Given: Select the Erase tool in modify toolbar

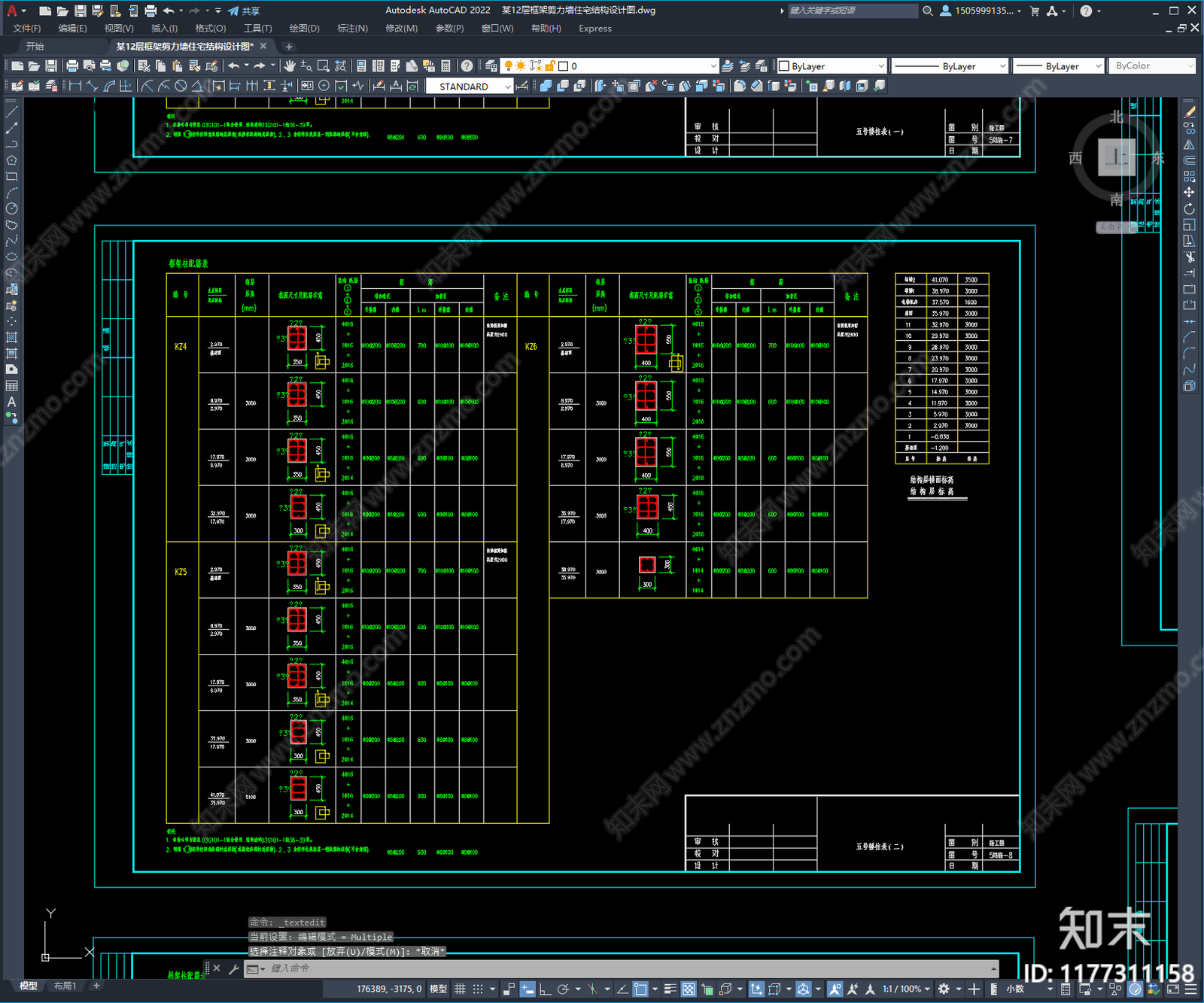Looking at the screenshot, I should (x=1189, y=112).
